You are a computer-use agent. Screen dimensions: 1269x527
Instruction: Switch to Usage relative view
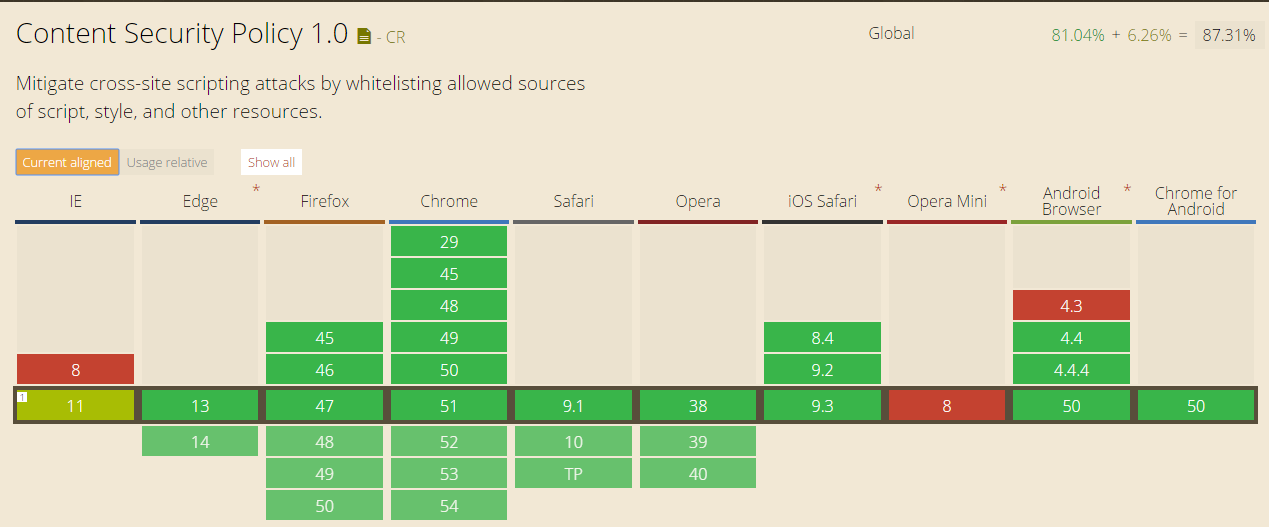(167, 162)
